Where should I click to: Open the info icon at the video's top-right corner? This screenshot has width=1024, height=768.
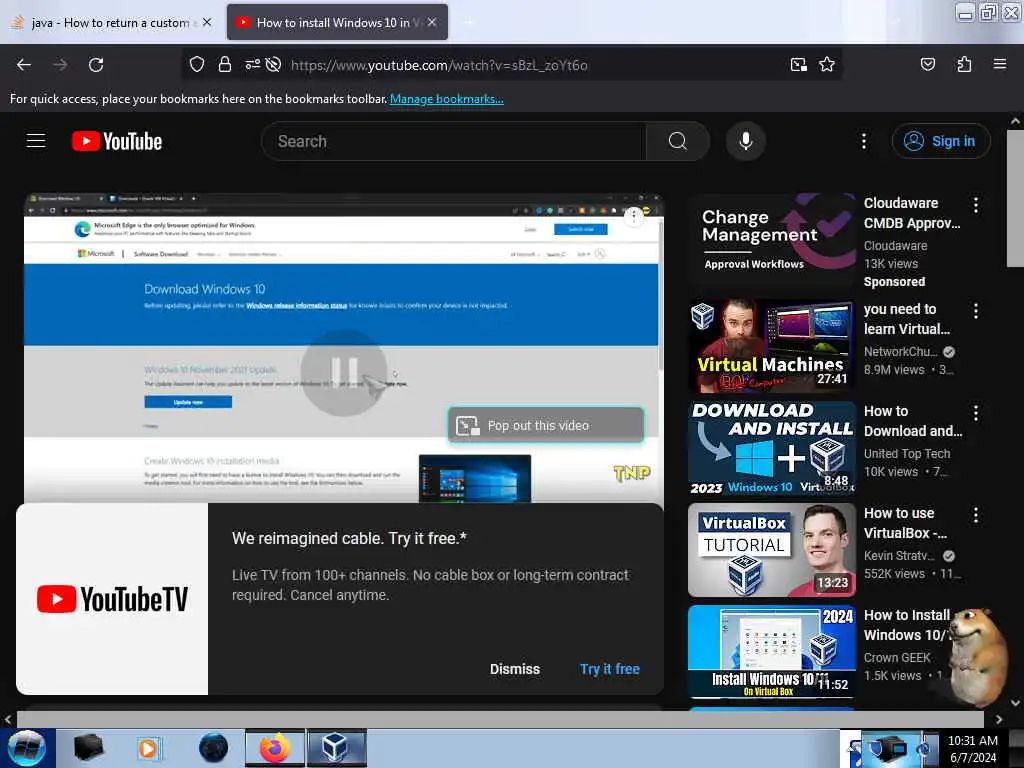pos(633,217)
